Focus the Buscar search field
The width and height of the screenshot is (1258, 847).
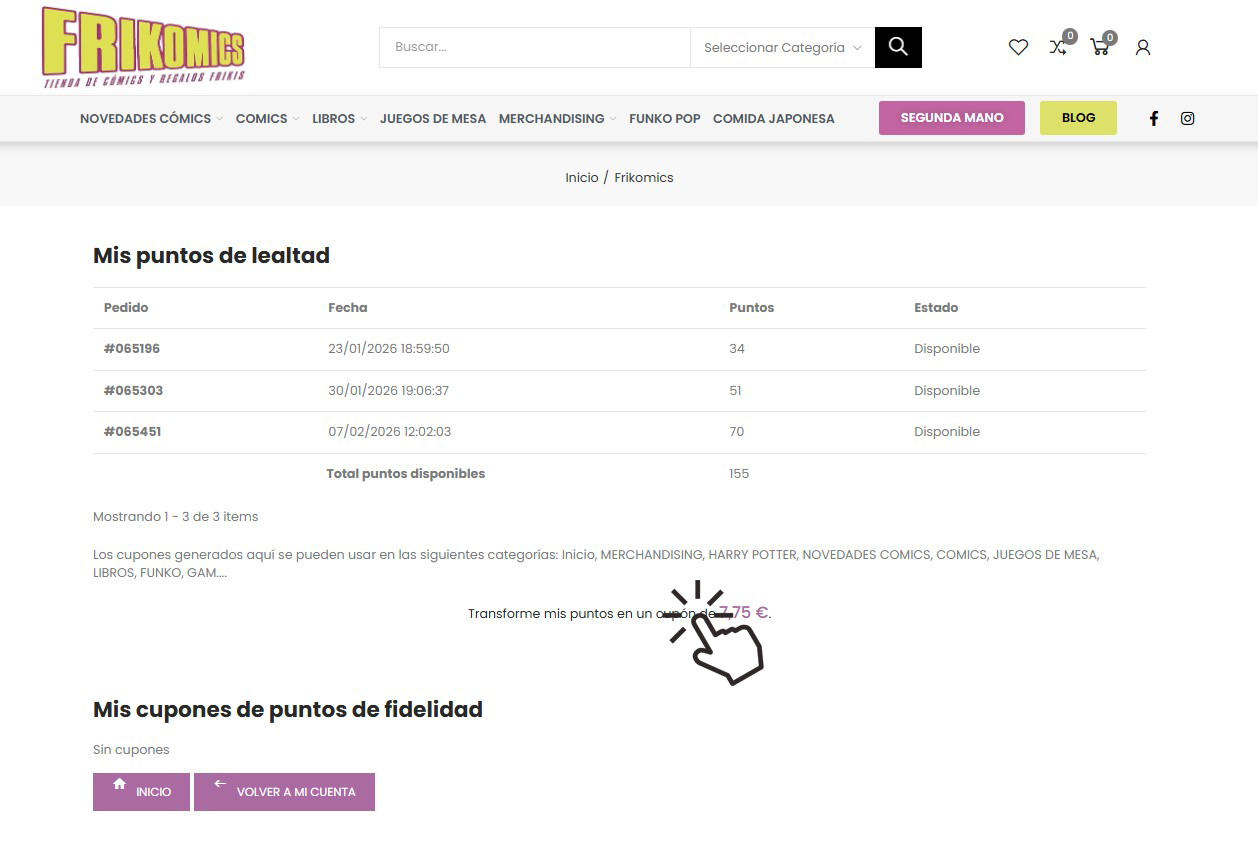535,47
